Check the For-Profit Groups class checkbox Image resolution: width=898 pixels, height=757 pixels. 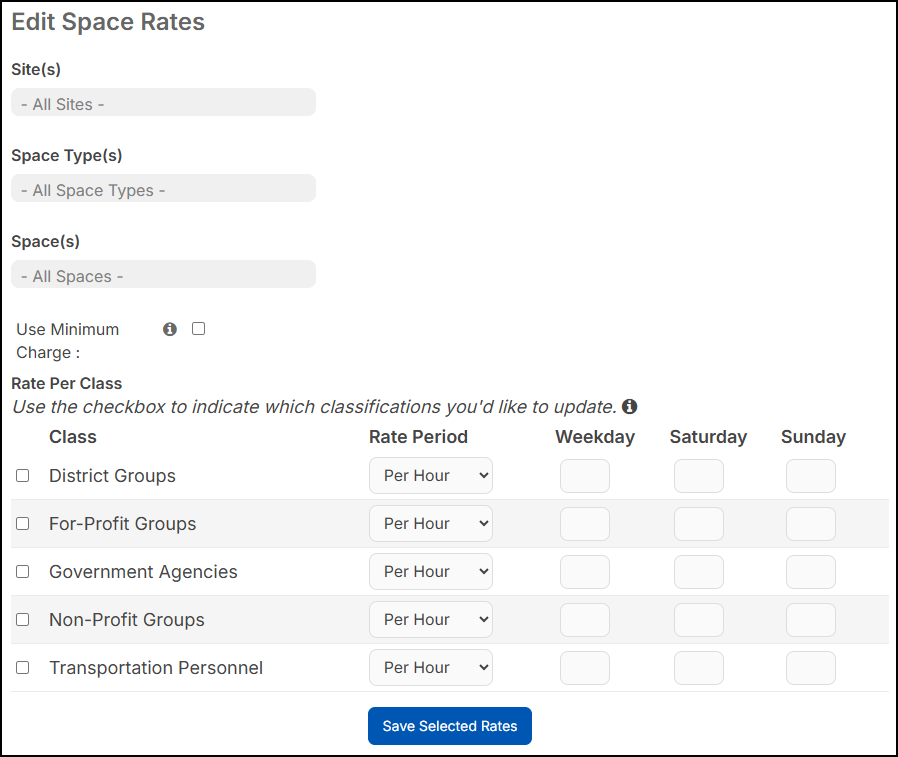tap(22, 523)
